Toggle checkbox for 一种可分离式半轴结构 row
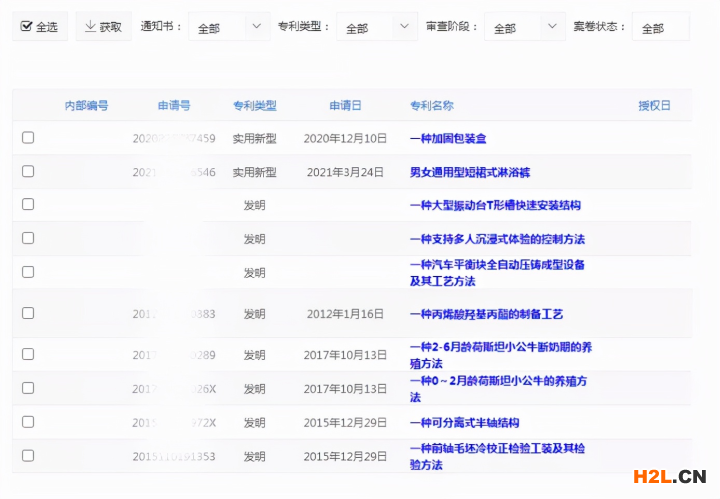This screenshot has width=720, height=499. click(28, 422)
